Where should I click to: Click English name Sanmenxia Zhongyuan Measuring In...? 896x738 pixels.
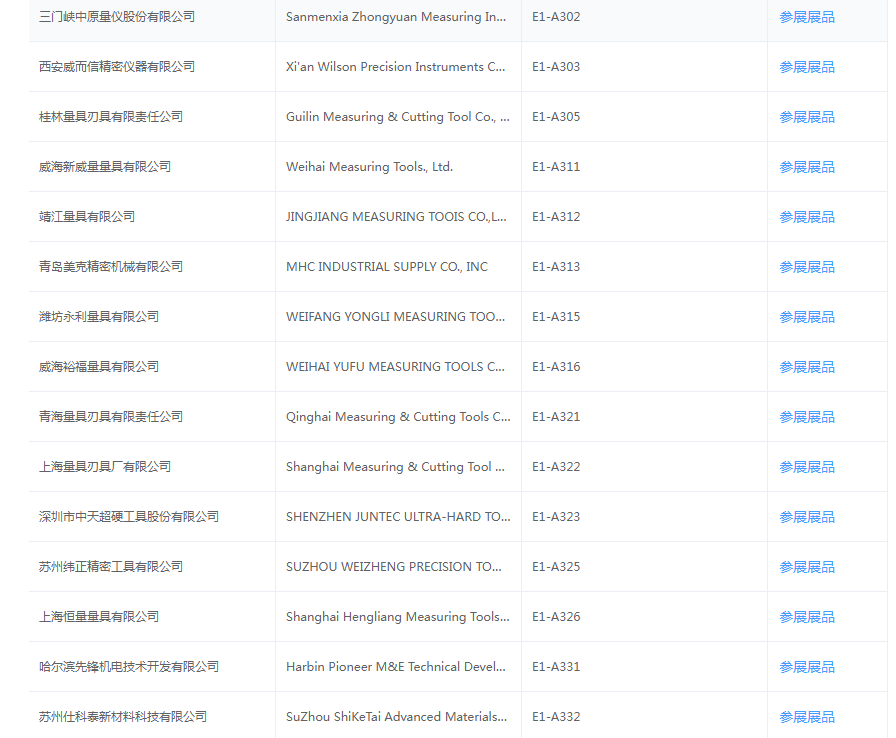tap(395, 17)
